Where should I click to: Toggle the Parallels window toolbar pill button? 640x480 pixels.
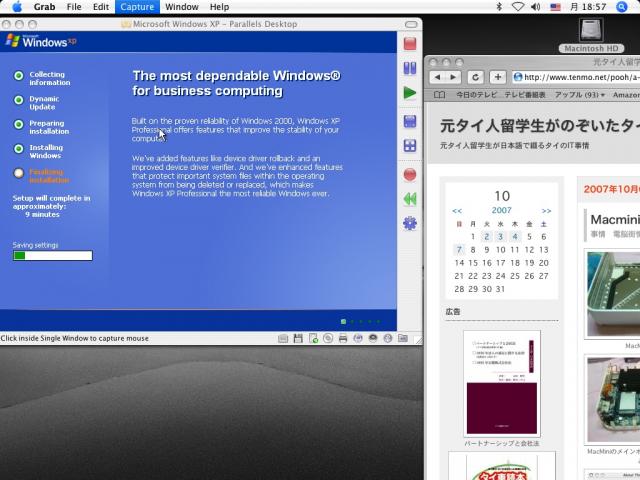pos(411,24)
